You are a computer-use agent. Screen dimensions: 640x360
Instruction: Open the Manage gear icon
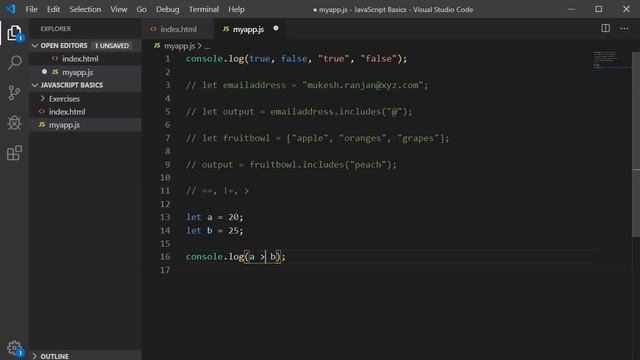point(15,348)
